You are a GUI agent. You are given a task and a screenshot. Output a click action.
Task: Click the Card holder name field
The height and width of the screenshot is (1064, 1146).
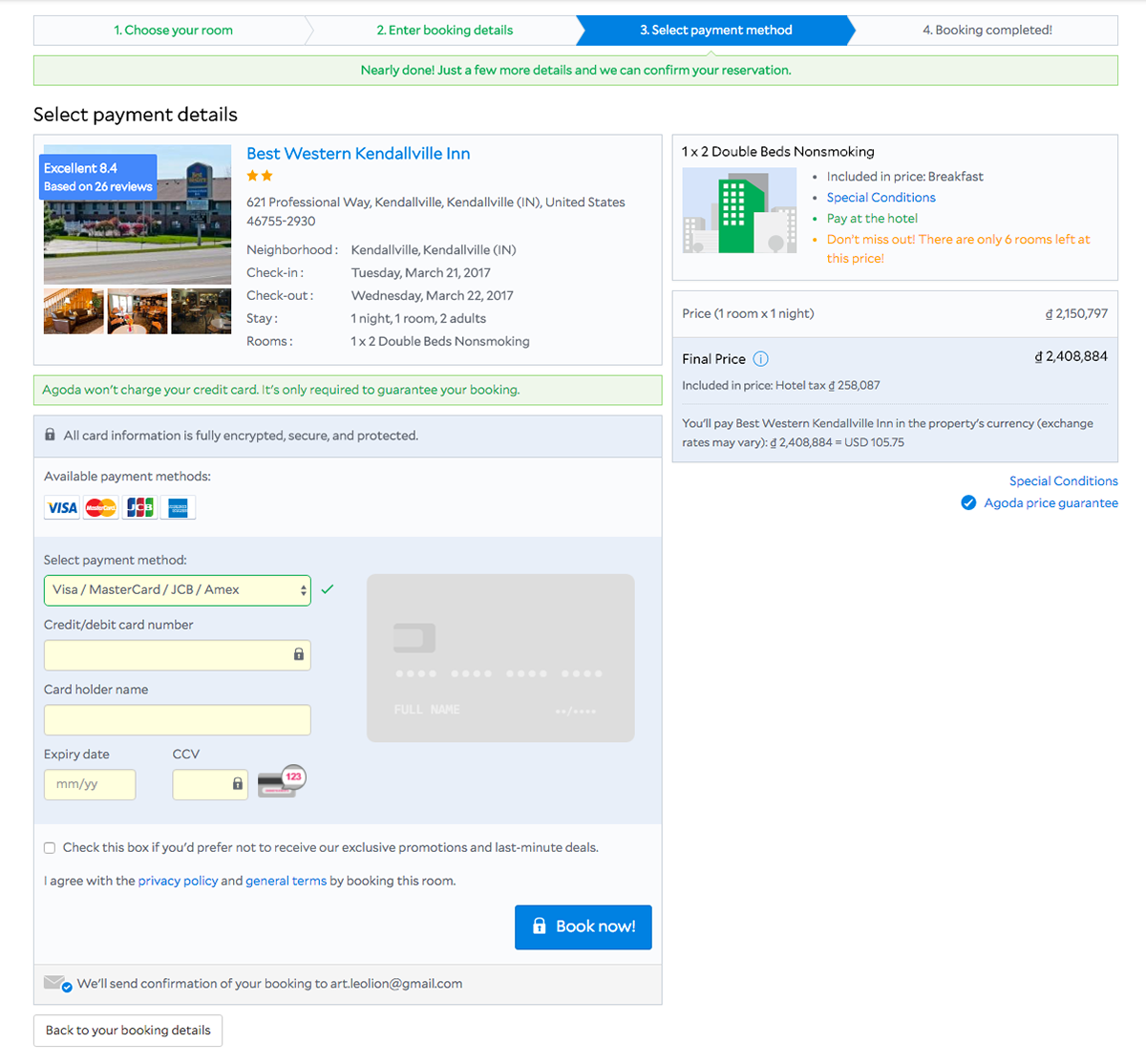point(178,720)
